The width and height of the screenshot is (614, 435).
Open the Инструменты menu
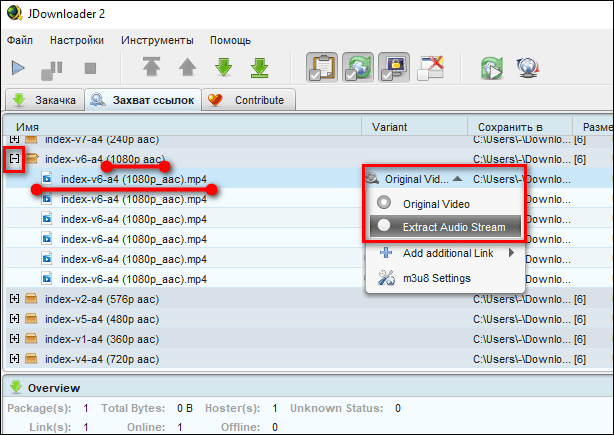(157, 40)
